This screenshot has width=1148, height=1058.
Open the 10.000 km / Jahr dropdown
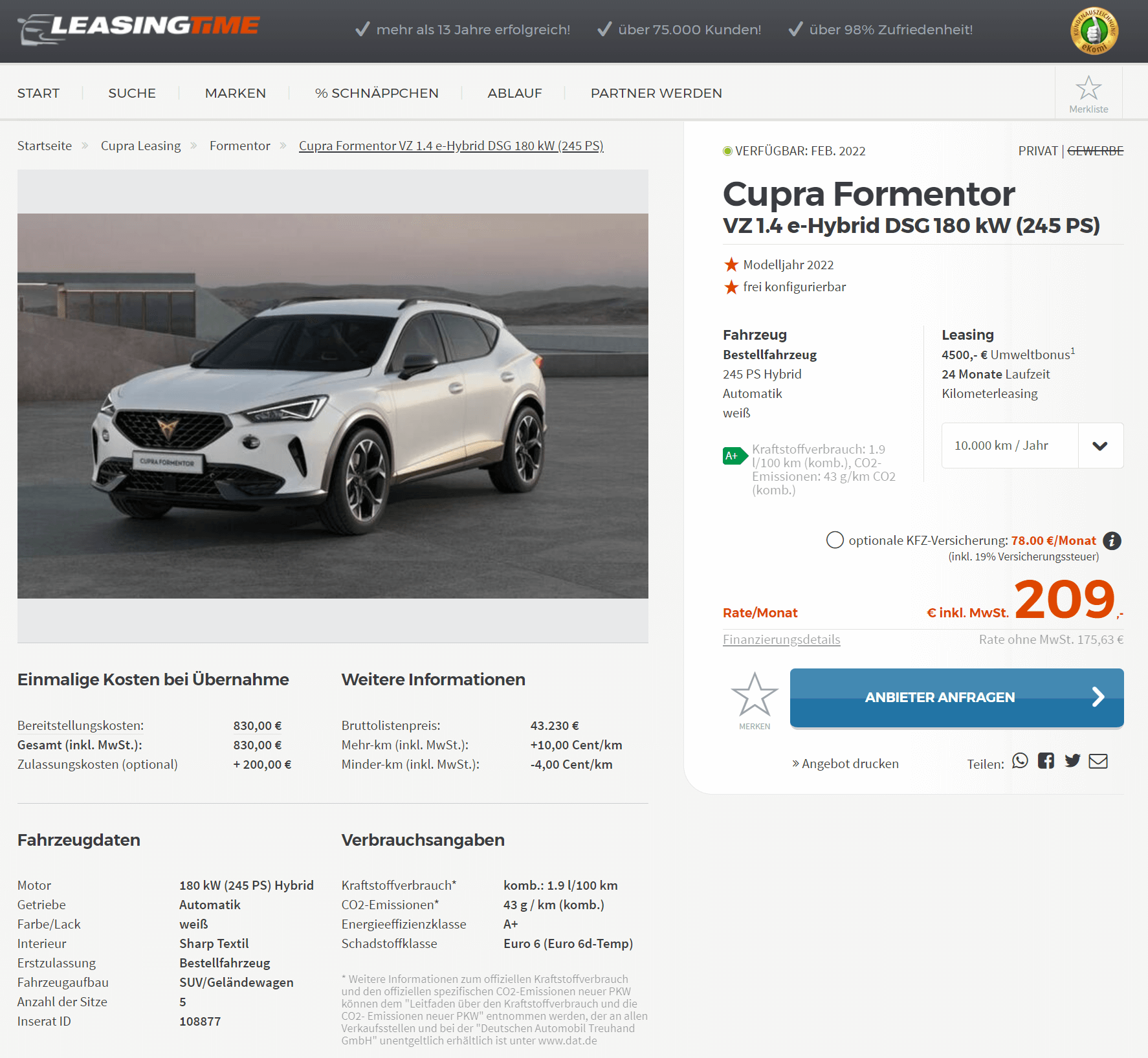[1032, 445]
